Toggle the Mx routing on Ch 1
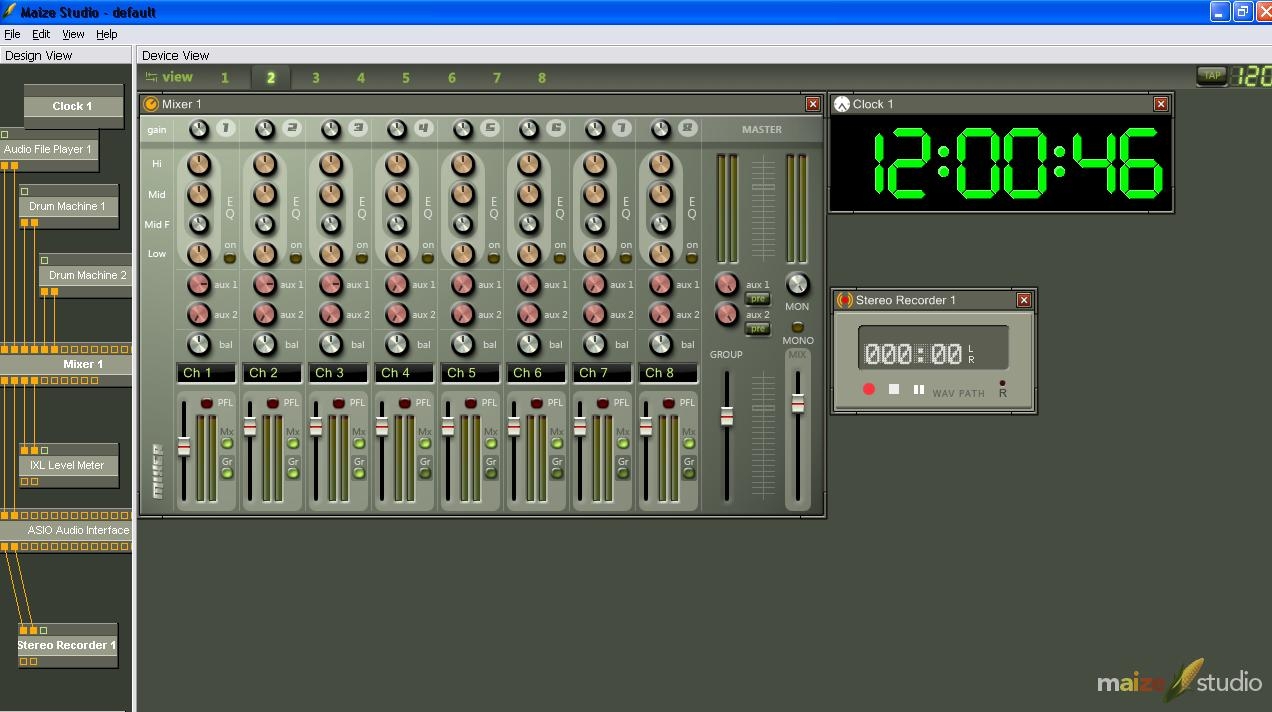1272x712 pixels. tap(227, 444)
